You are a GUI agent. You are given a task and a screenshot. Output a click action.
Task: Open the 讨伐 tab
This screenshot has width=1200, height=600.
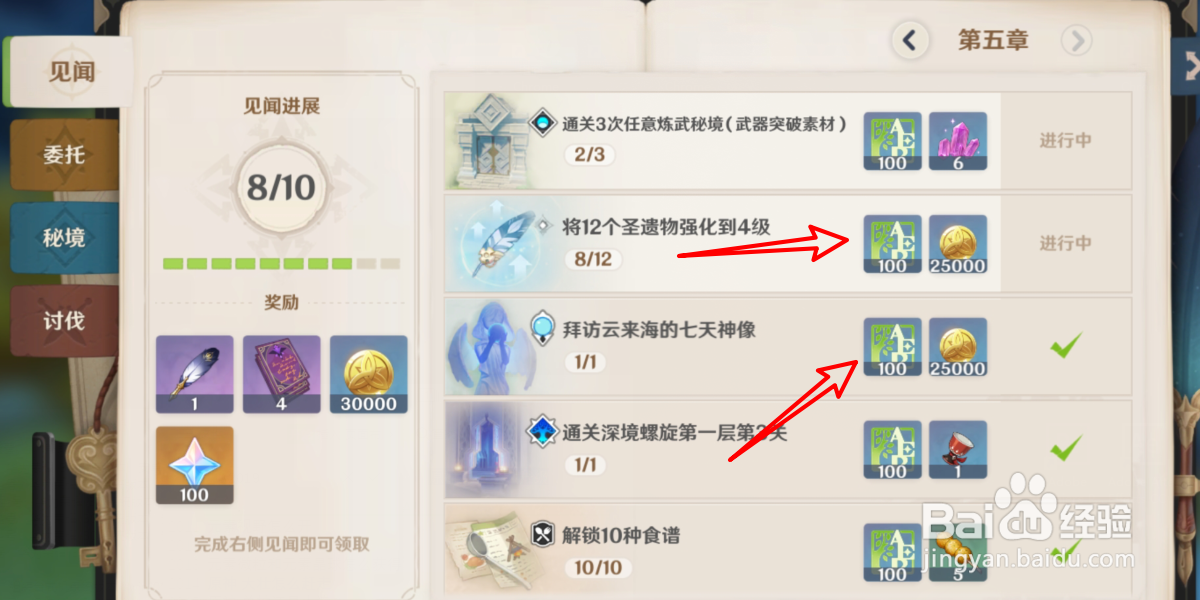(x=64, y=321)
